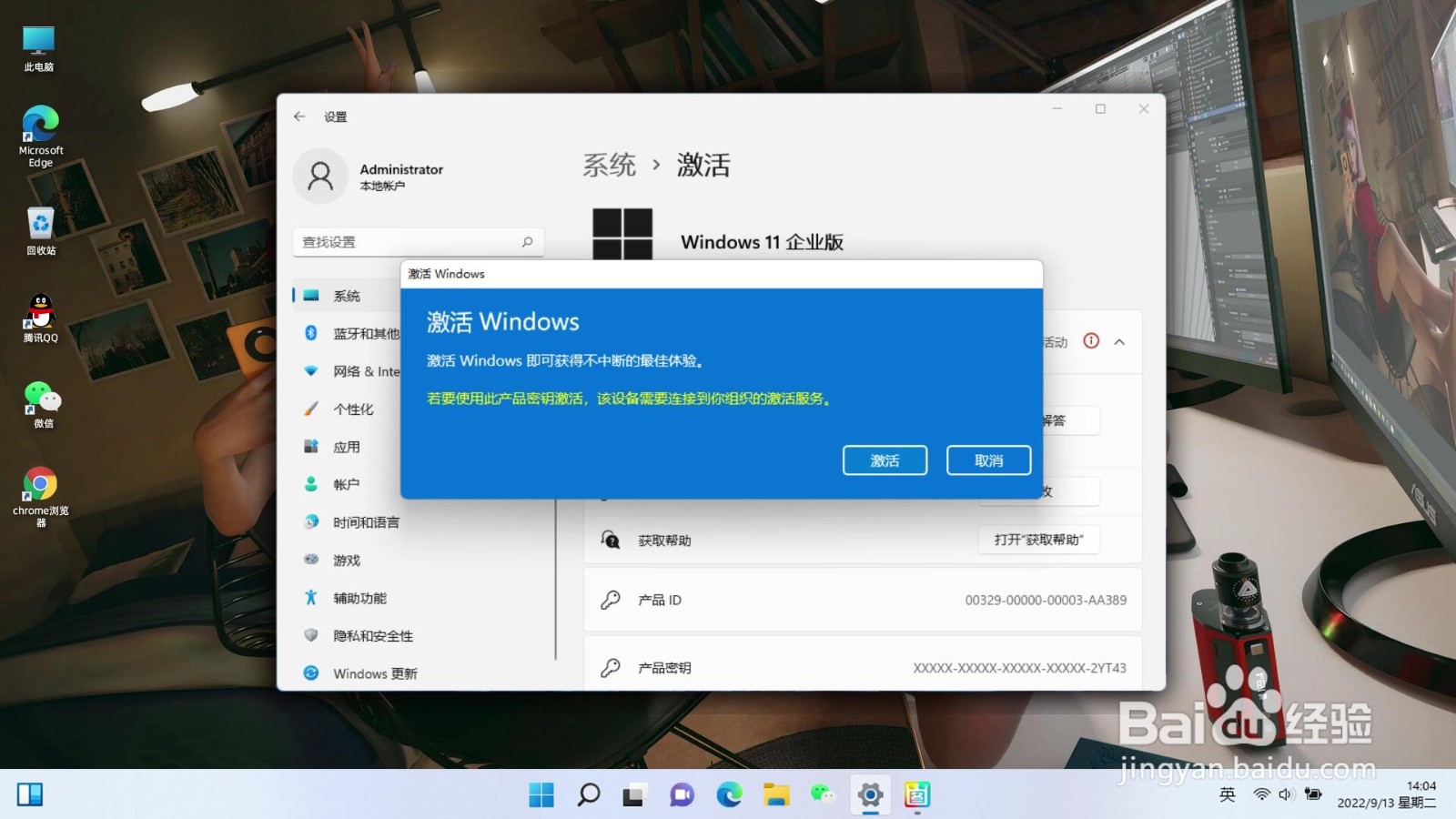Minimize the Settings window
The height and width of the screenshot is (819, 1456).
point(1057,109)
